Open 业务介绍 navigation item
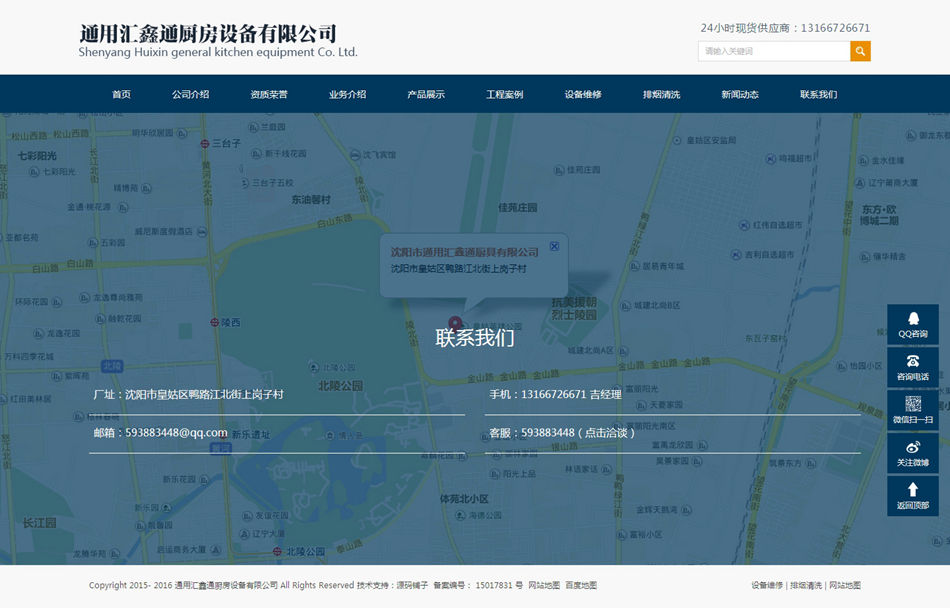 pyautogui.click(x=347, y=94)
